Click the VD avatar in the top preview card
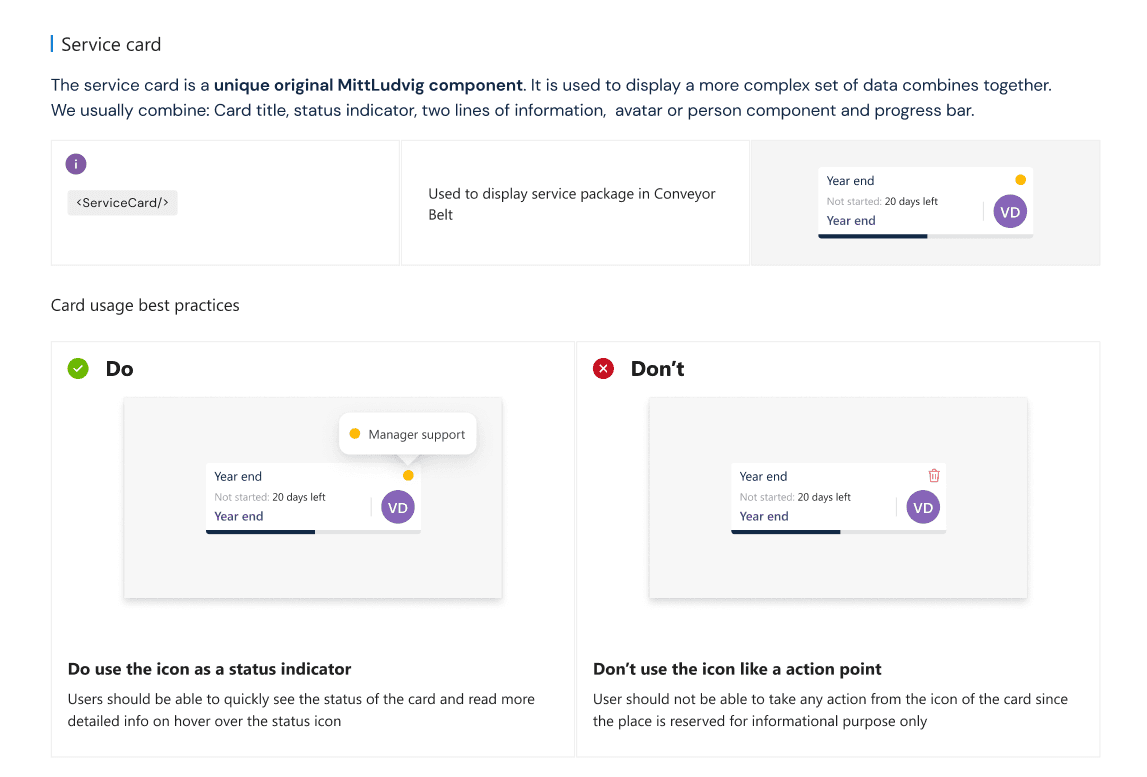Image resolution: width=1147 pixels, height=777 pixels. click(x=1010, y=211)
